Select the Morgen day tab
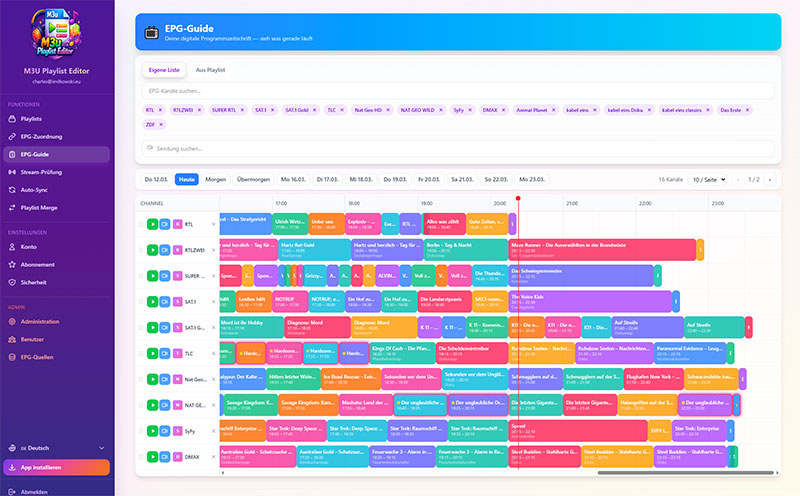 click(215, 179)
